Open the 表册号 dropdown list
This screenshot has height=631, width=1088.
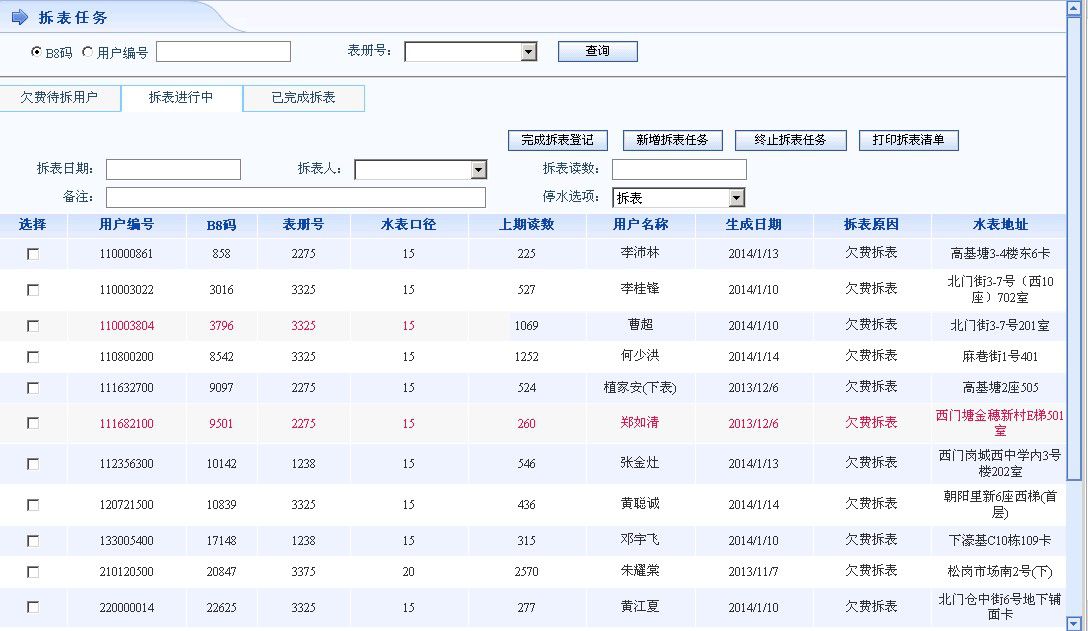pyautogui.click(x=529, y=52)
